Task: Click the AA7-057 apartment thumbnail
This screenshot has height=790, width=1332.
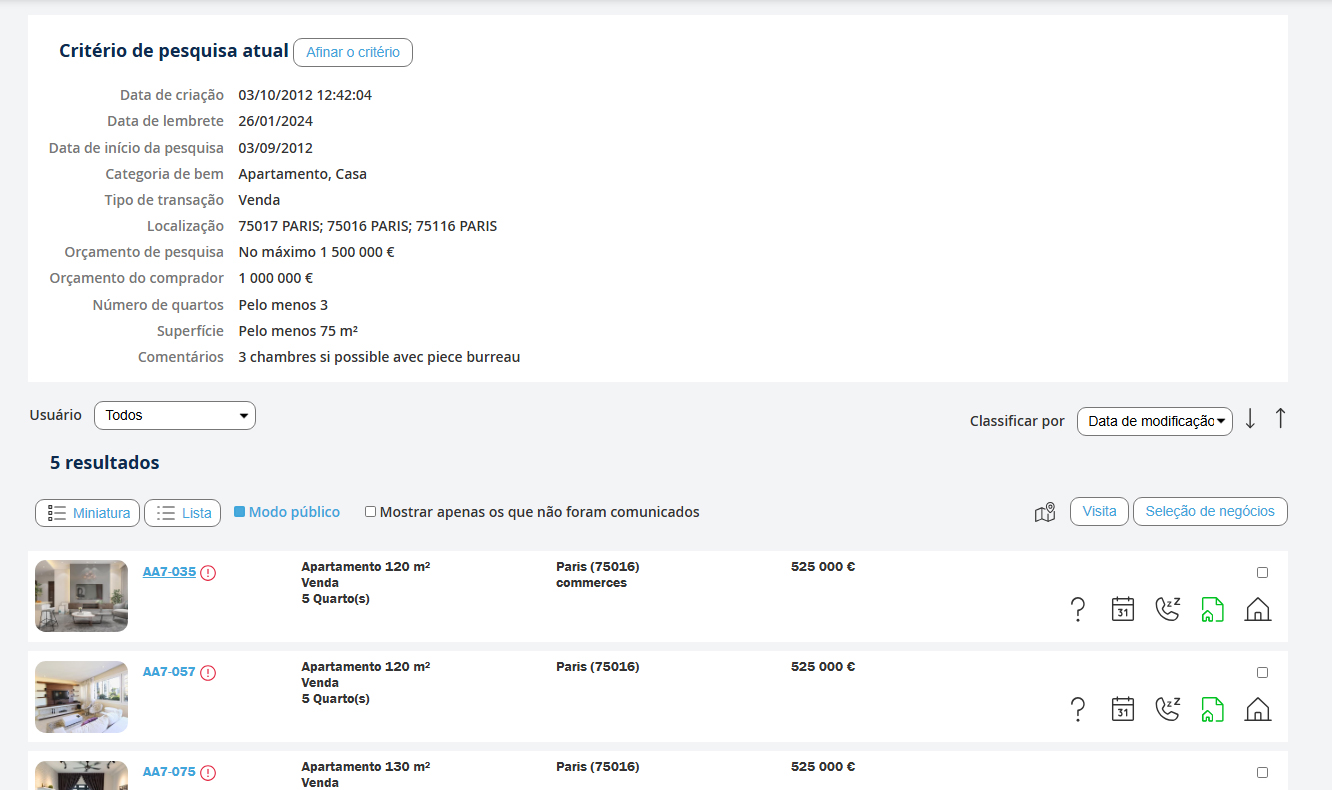Action: [x=81, y=696]
